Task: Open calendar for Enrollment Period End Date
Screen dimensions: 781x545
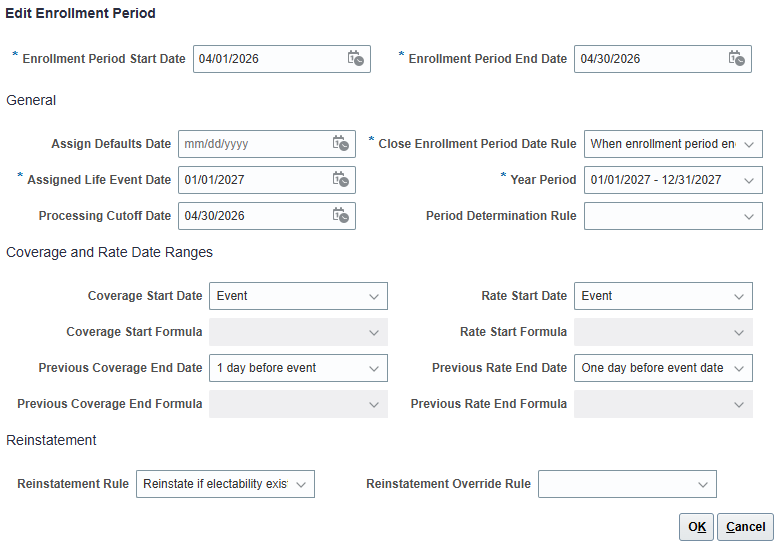Action: click(737, 58)
